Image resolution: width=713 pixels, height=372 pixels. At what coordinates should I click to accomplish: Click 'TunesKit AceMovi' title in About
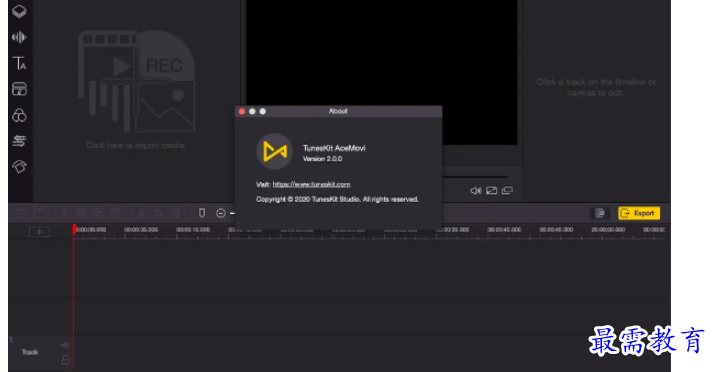334,148
